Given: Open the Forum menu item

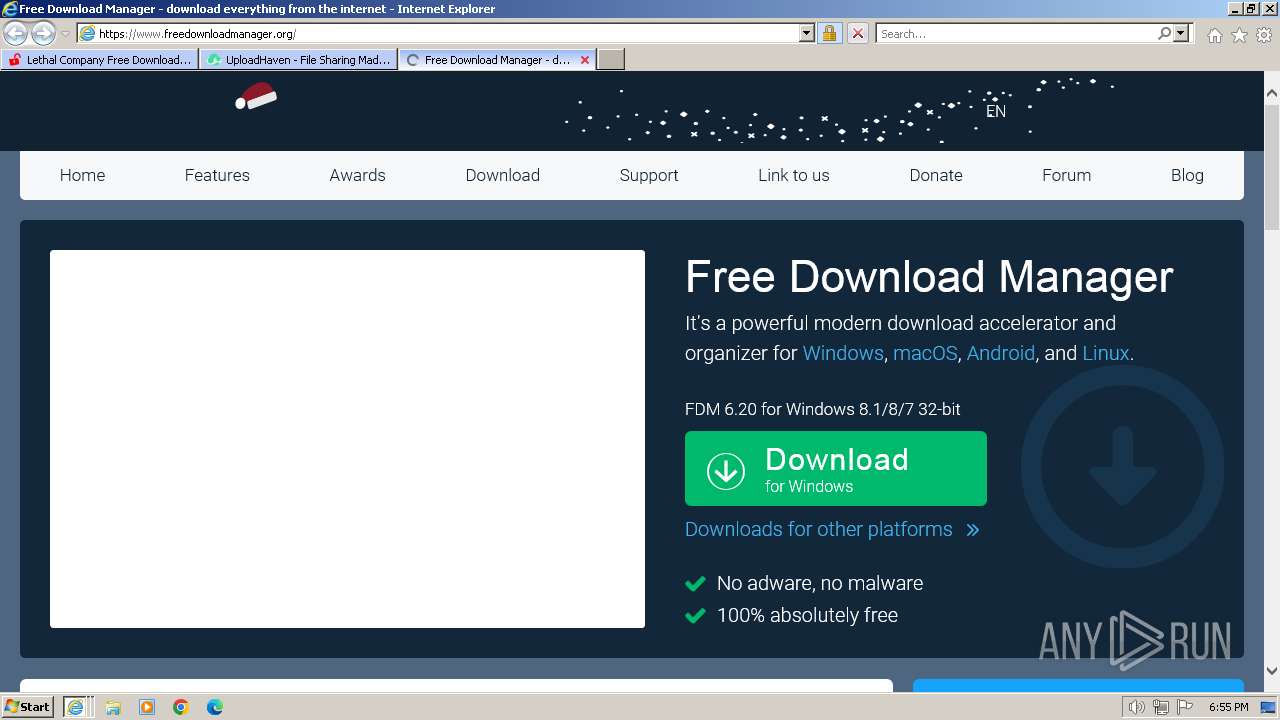Looking at the screenshot, I should [1066, 175].
